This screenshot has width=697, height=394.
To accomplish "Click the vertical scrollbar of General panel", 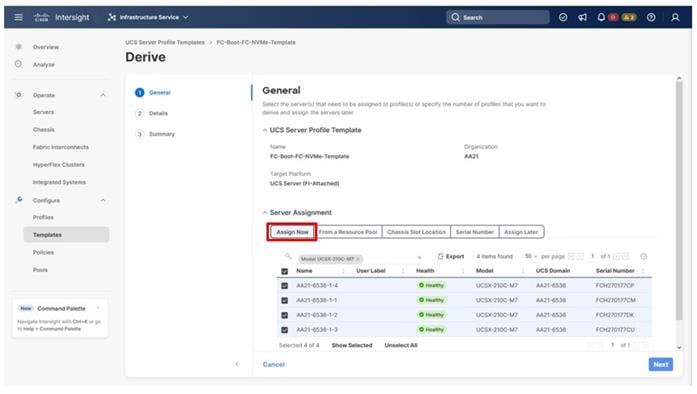I will 679,200.
